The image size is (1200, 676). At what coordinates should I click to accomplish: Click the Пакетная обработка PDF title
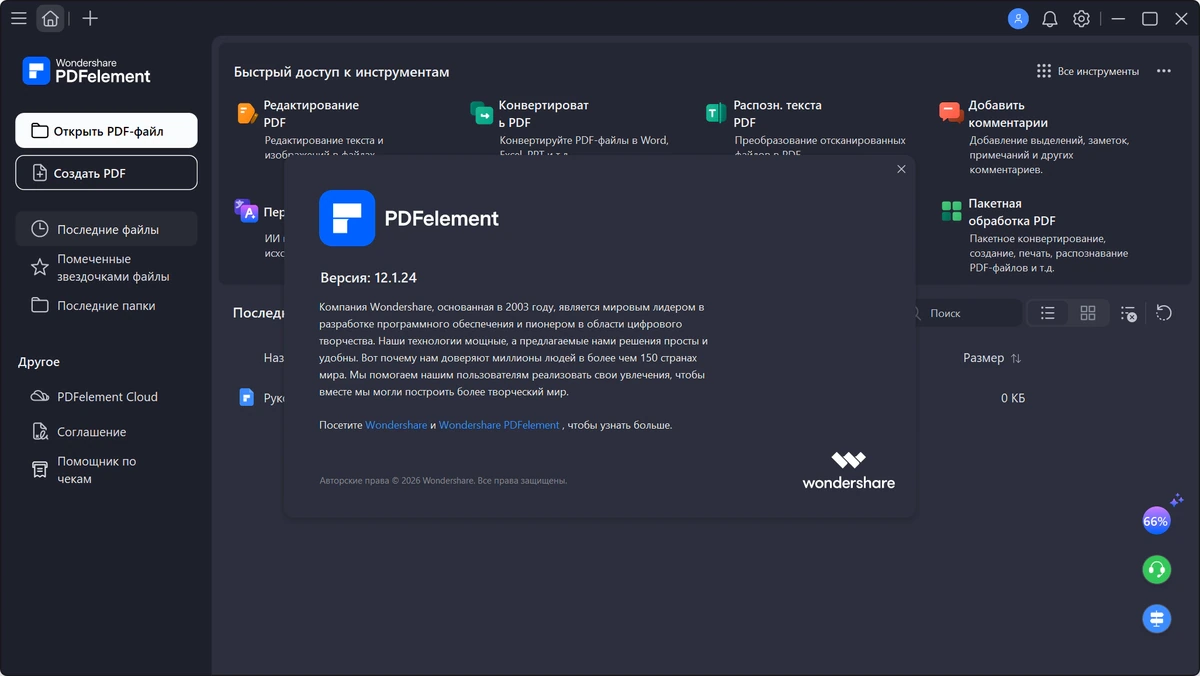pyautogui.click(x=1012, y=212)
